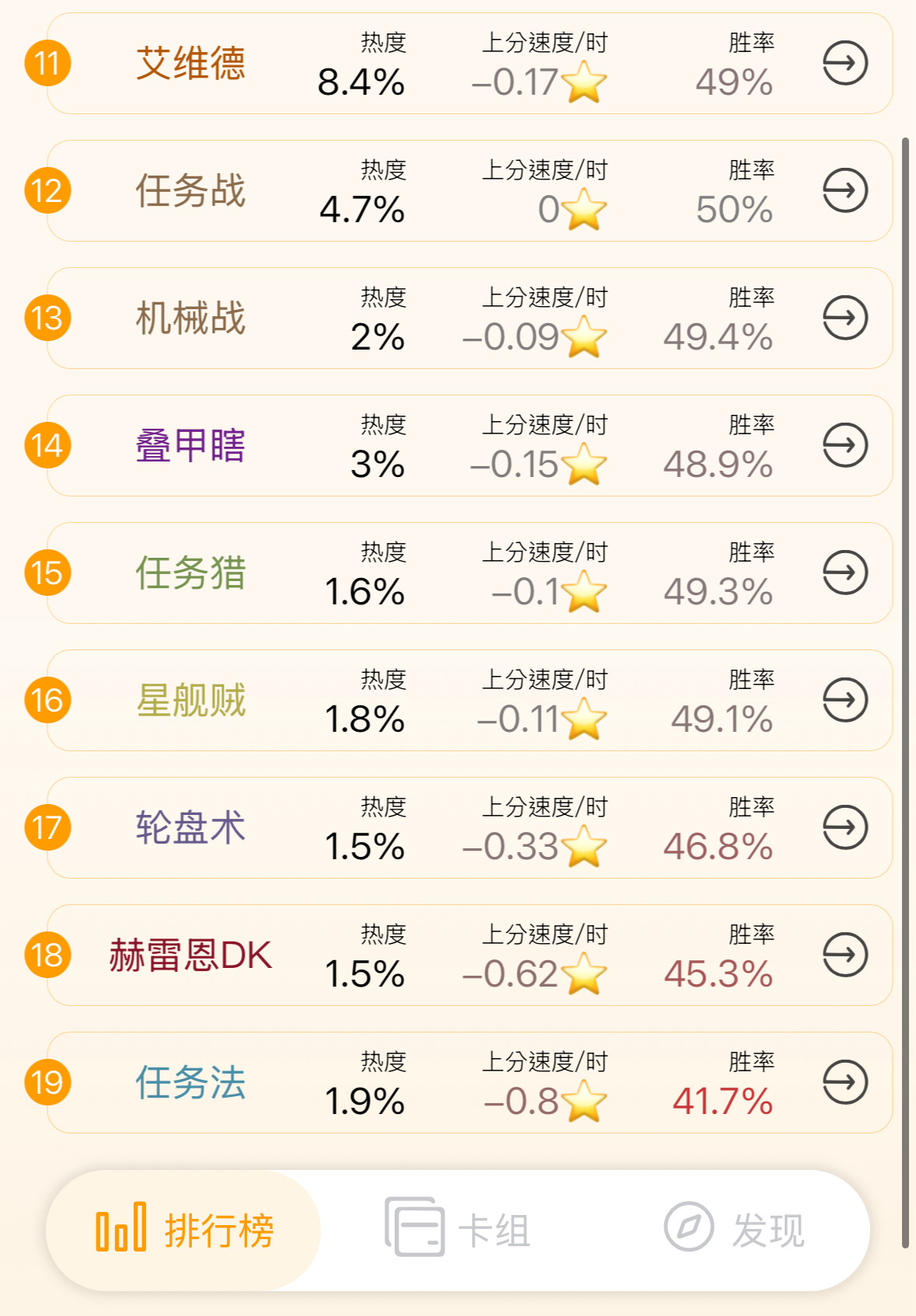Select the 赫雷恩DK deck name
This screenshot has height=1316, width=916.
tap(190, 955)
